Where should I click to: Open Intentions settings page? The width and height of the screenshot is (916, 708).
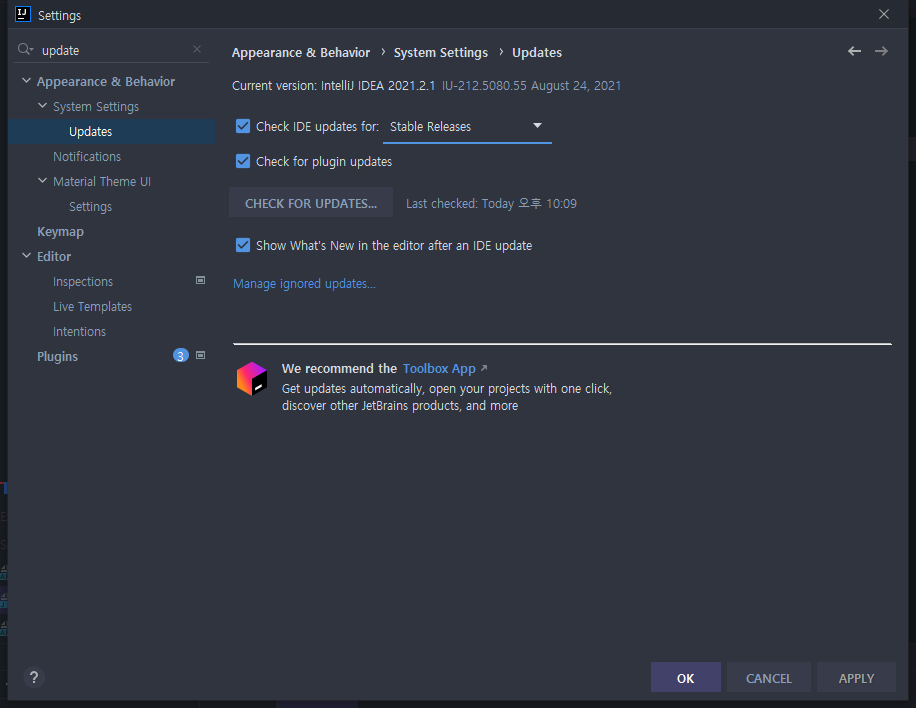pyautogui.click(x=79, y=332)
